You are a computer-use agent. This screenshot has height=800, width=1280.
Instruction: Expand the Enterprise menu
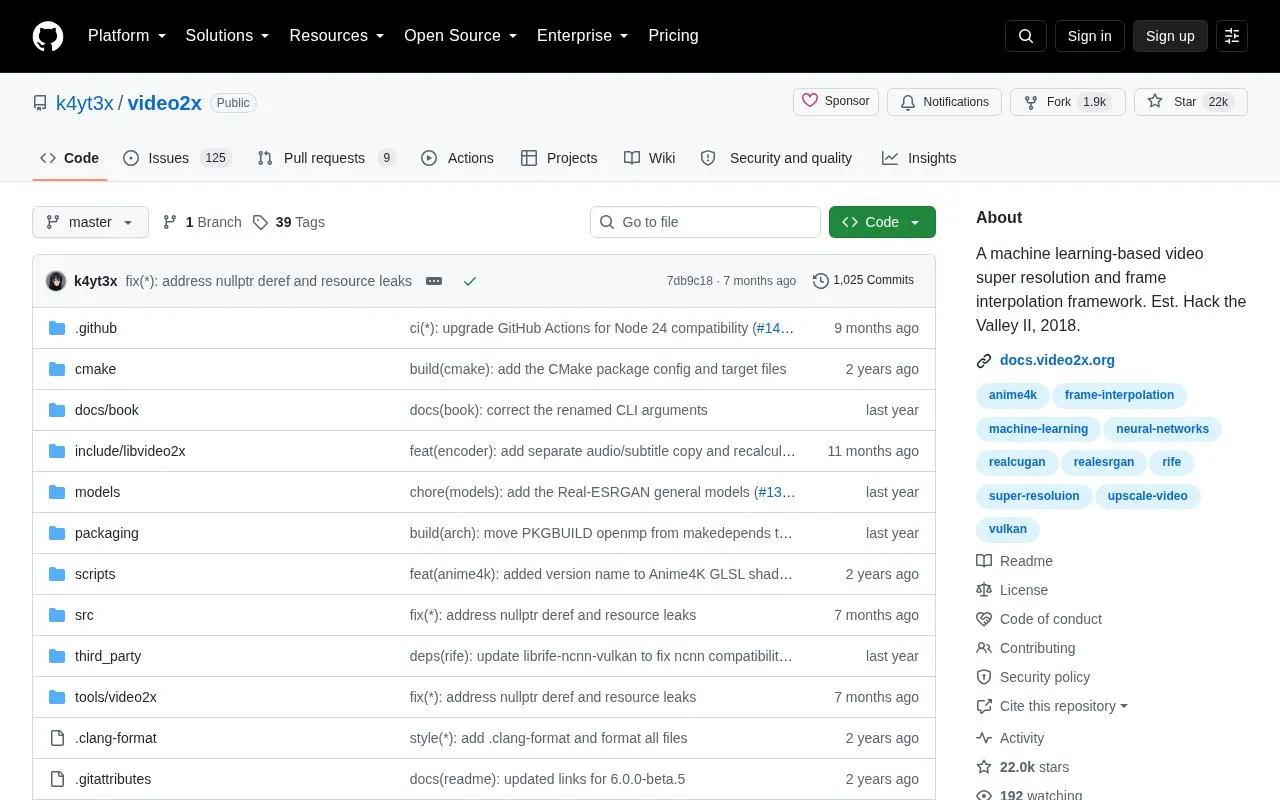click(x=583, y=36)
